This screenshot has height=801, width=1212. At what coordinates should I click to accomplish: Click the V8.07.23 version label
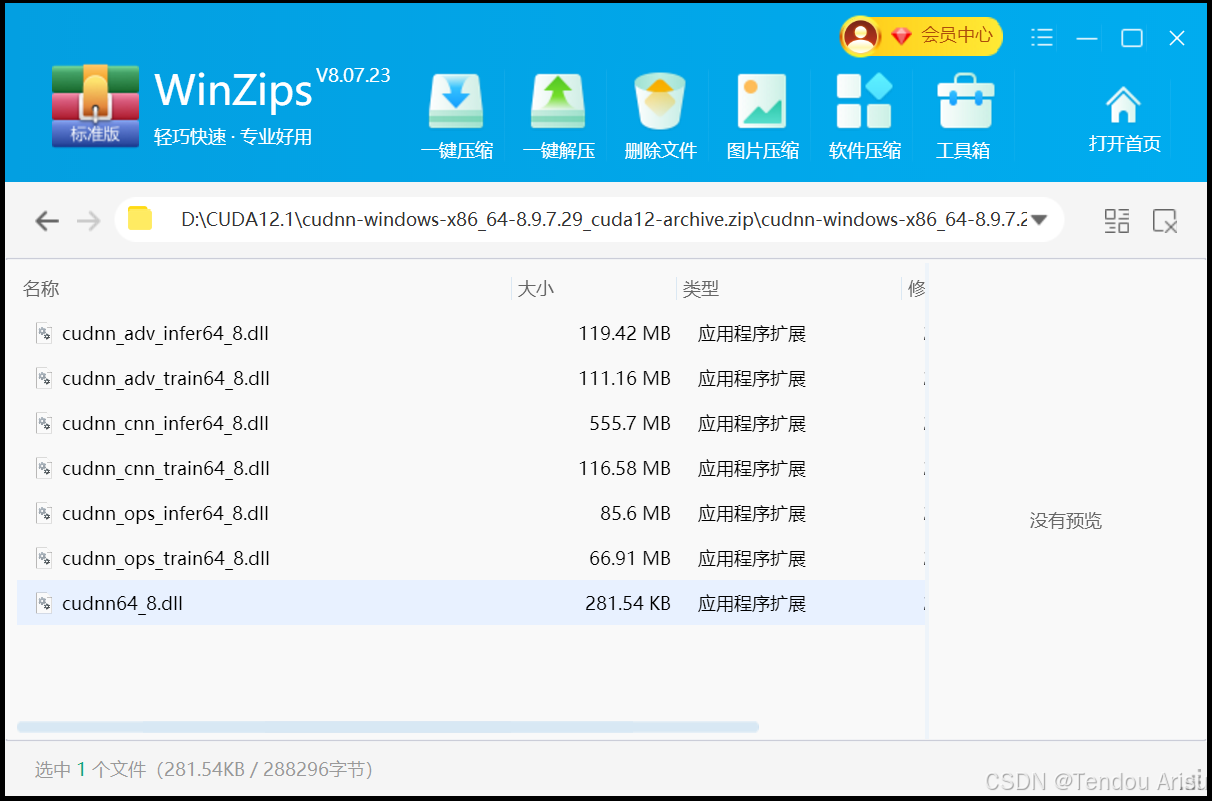click(353, 75)
